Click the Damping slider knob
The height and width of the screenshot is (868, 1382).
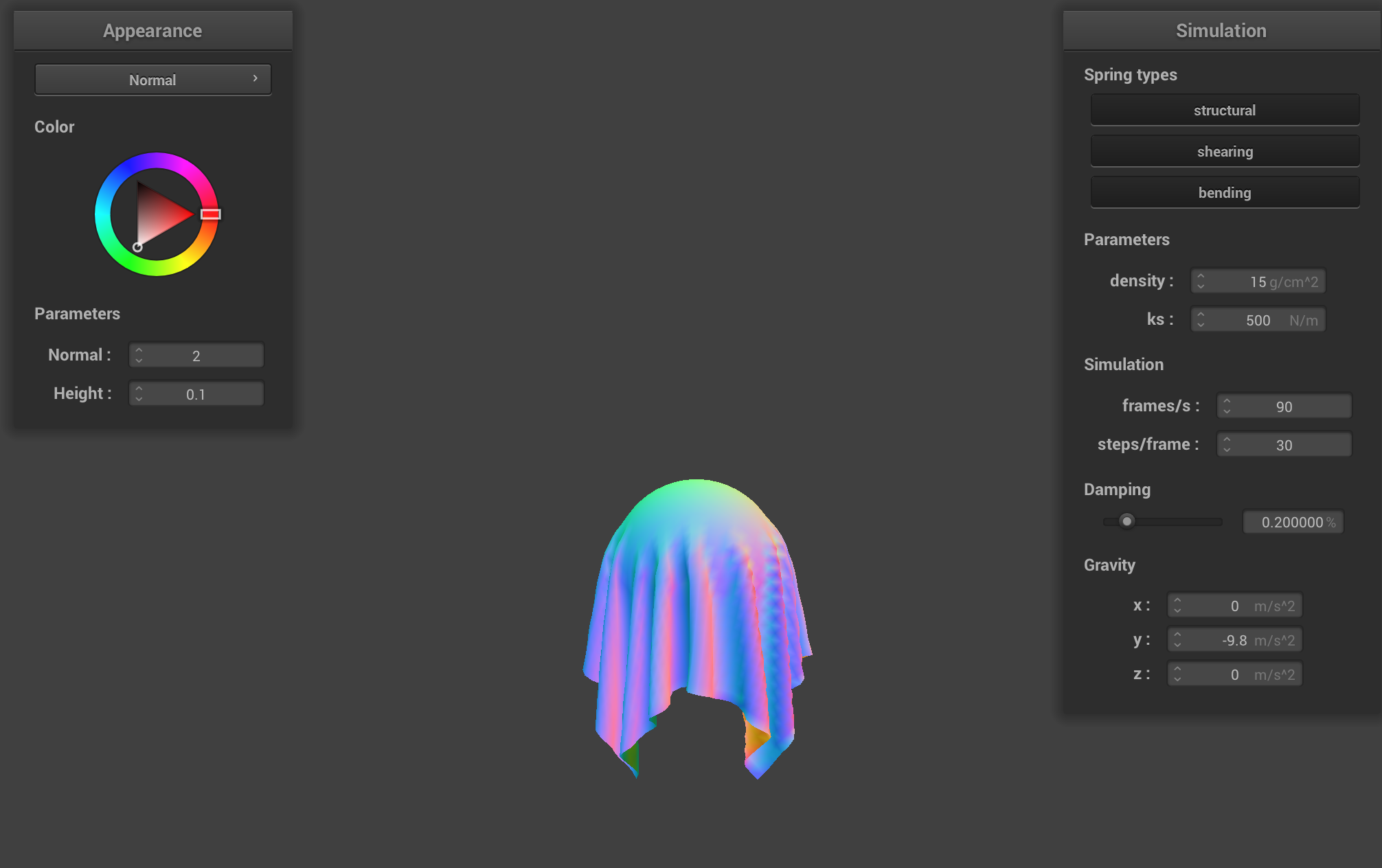[1126, 521]
